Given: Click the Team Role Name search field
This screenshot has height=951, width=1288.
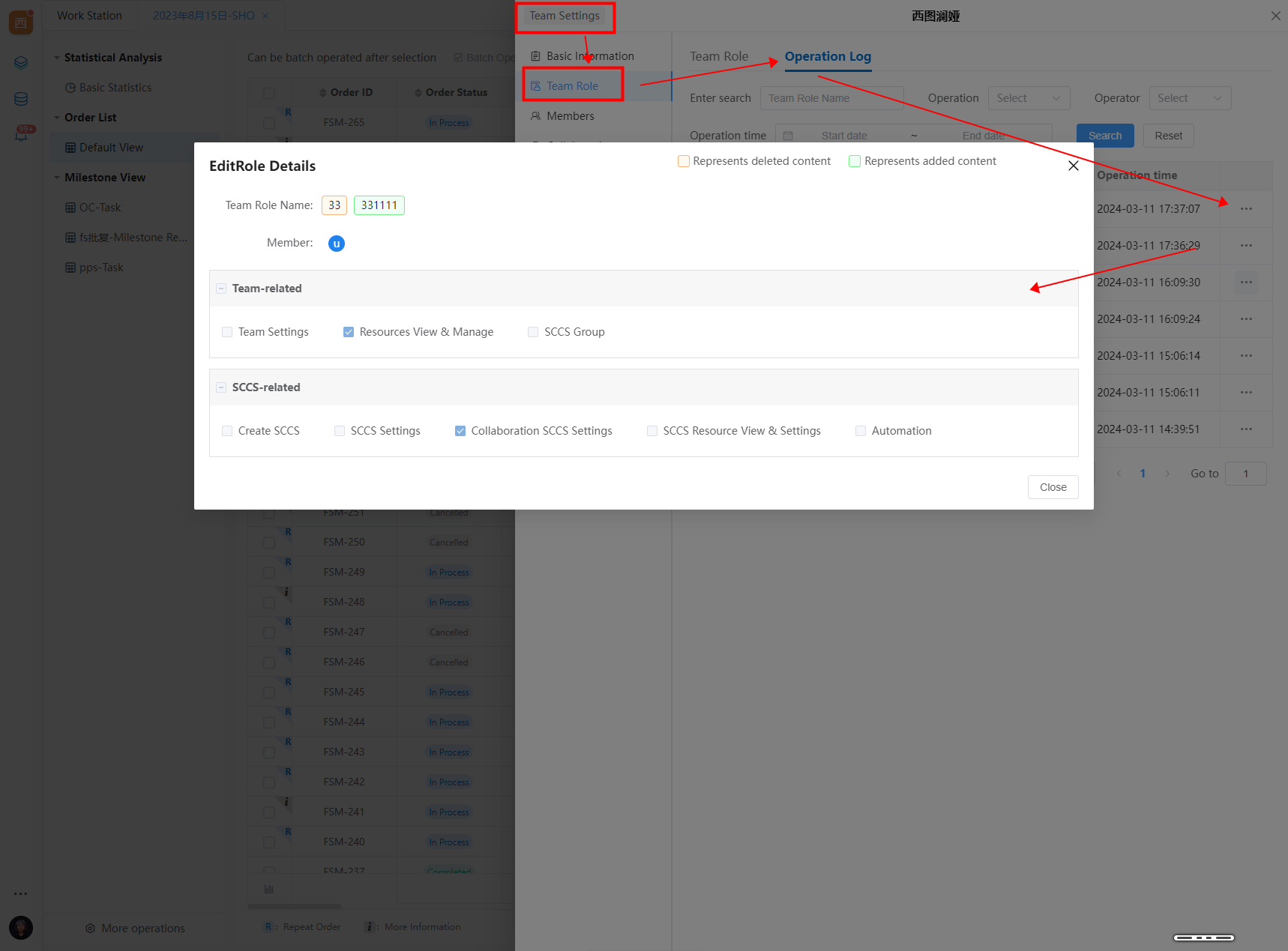Looking at the screenshot, I should (831, 98).
